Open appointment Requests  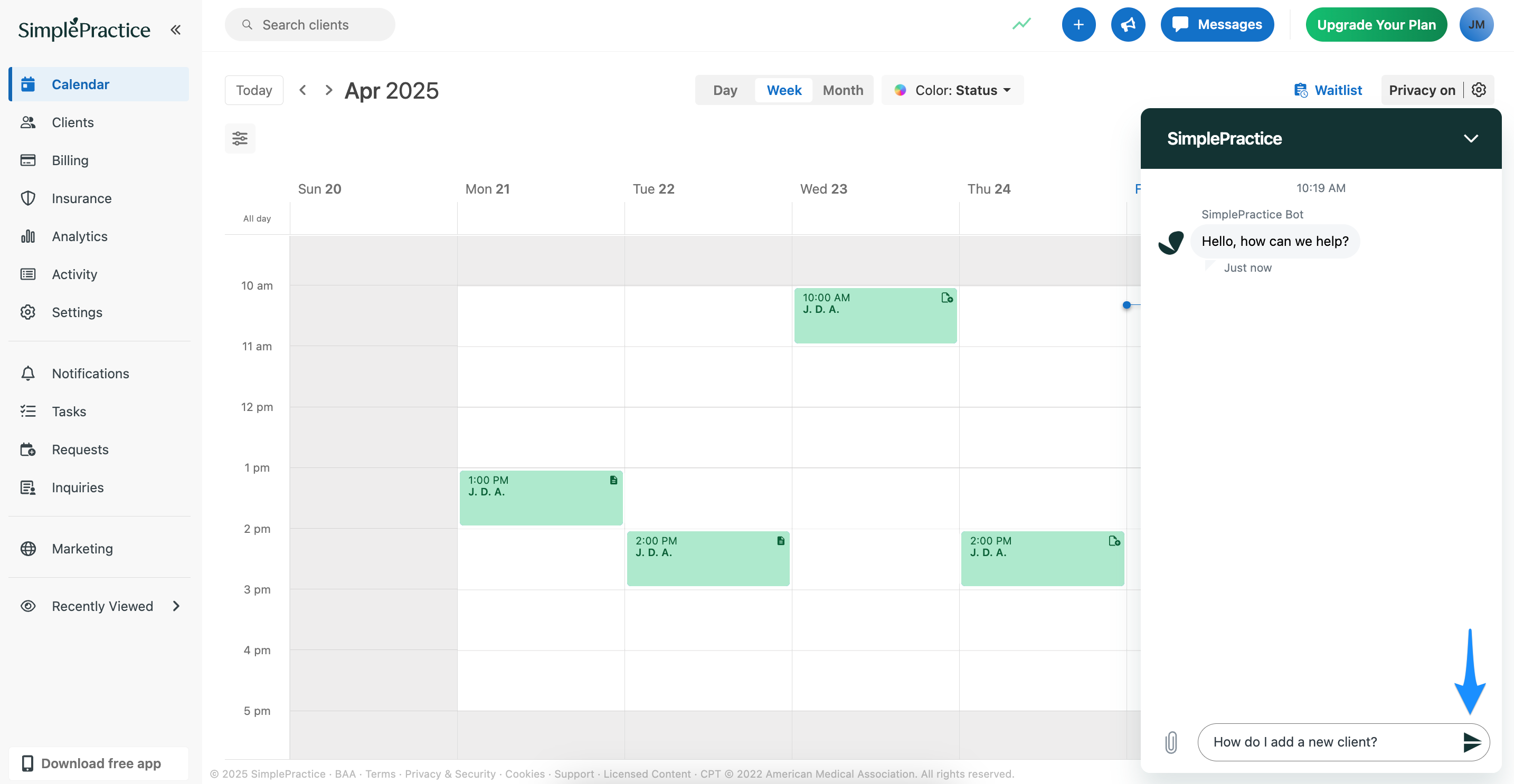pos(99,450)
